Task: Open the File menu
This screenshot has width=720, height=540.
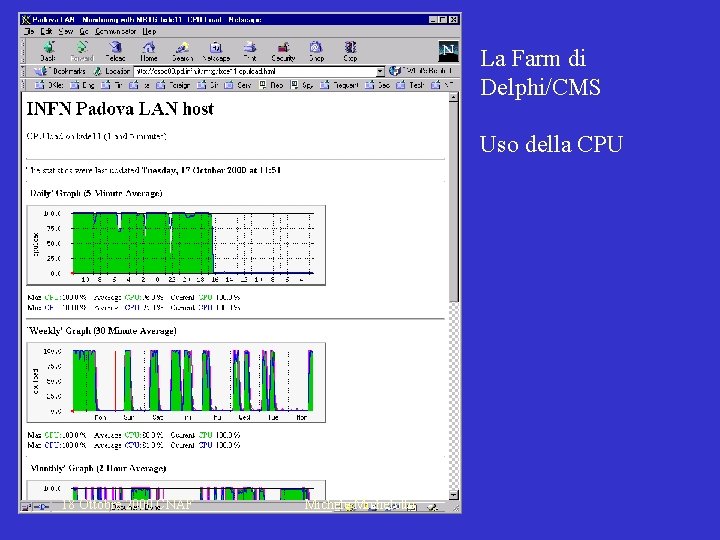Action: coord(29,31)
